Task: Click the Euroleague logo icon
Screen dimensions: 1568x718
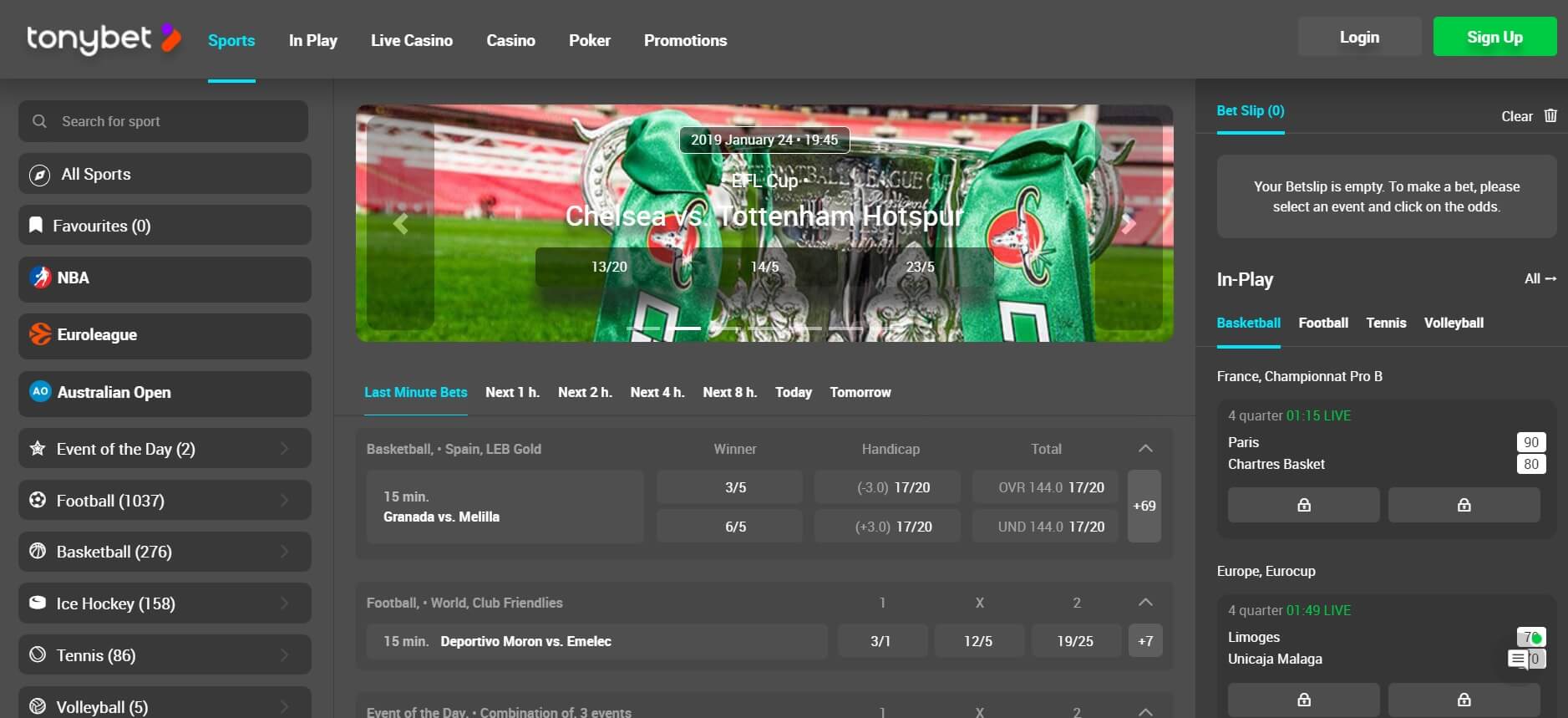Action: tap(40, 334)
